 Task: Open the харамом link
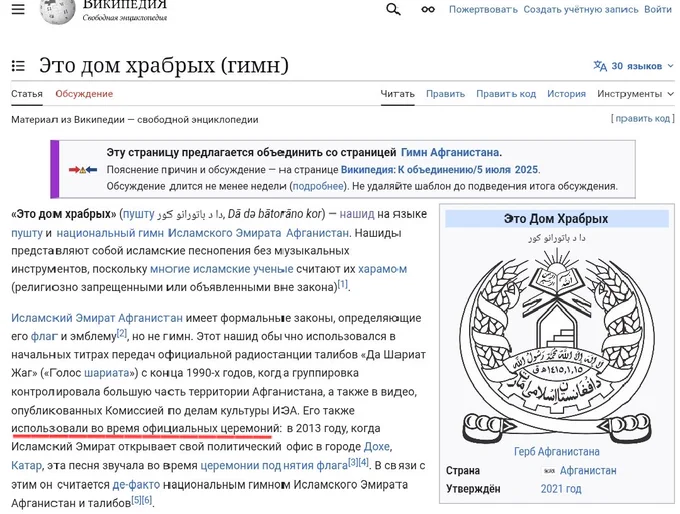pos(382,269)
